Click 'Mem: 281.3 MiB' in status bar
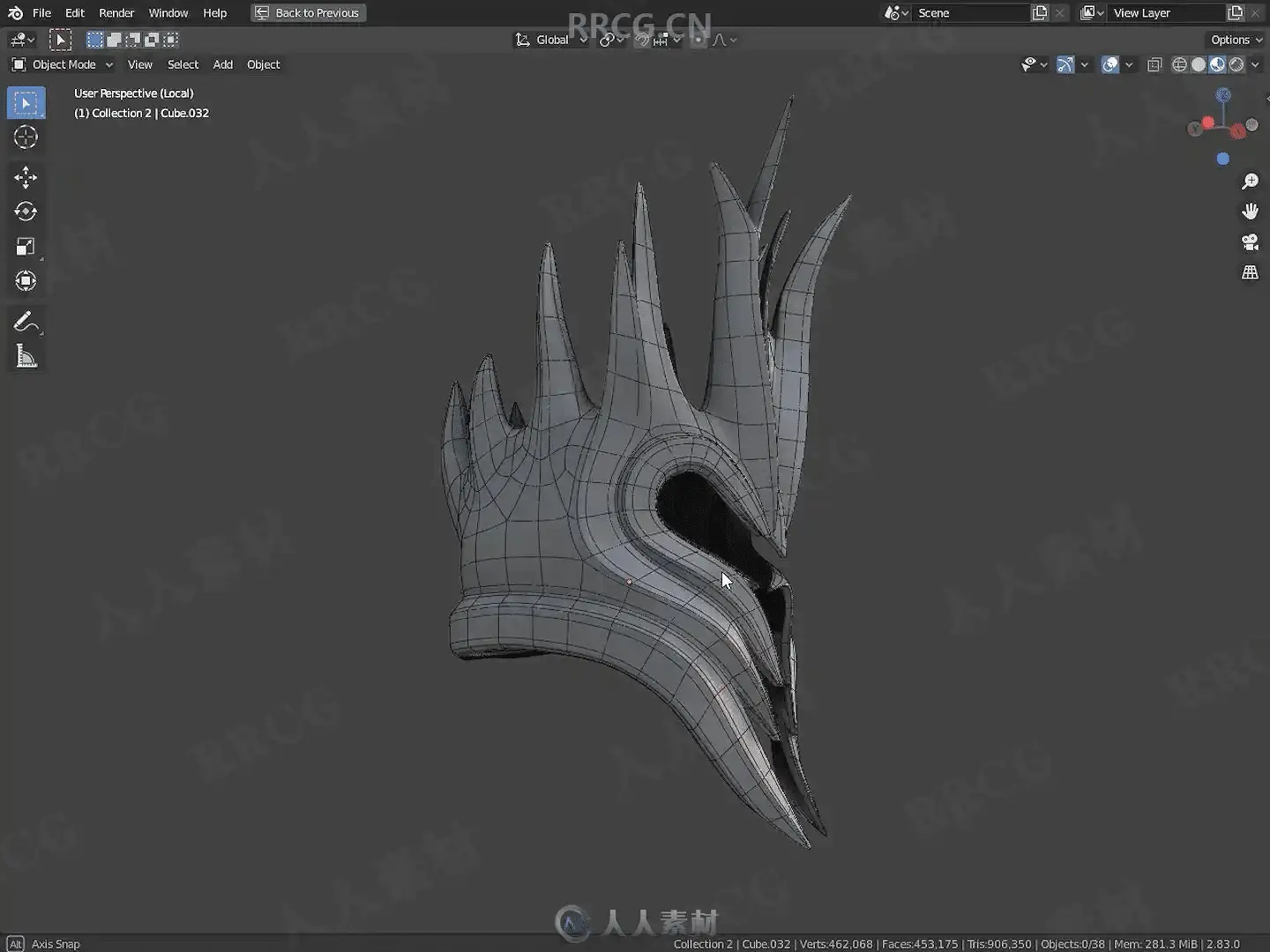The image size is (1270, 952). (x=1154, y=944)
